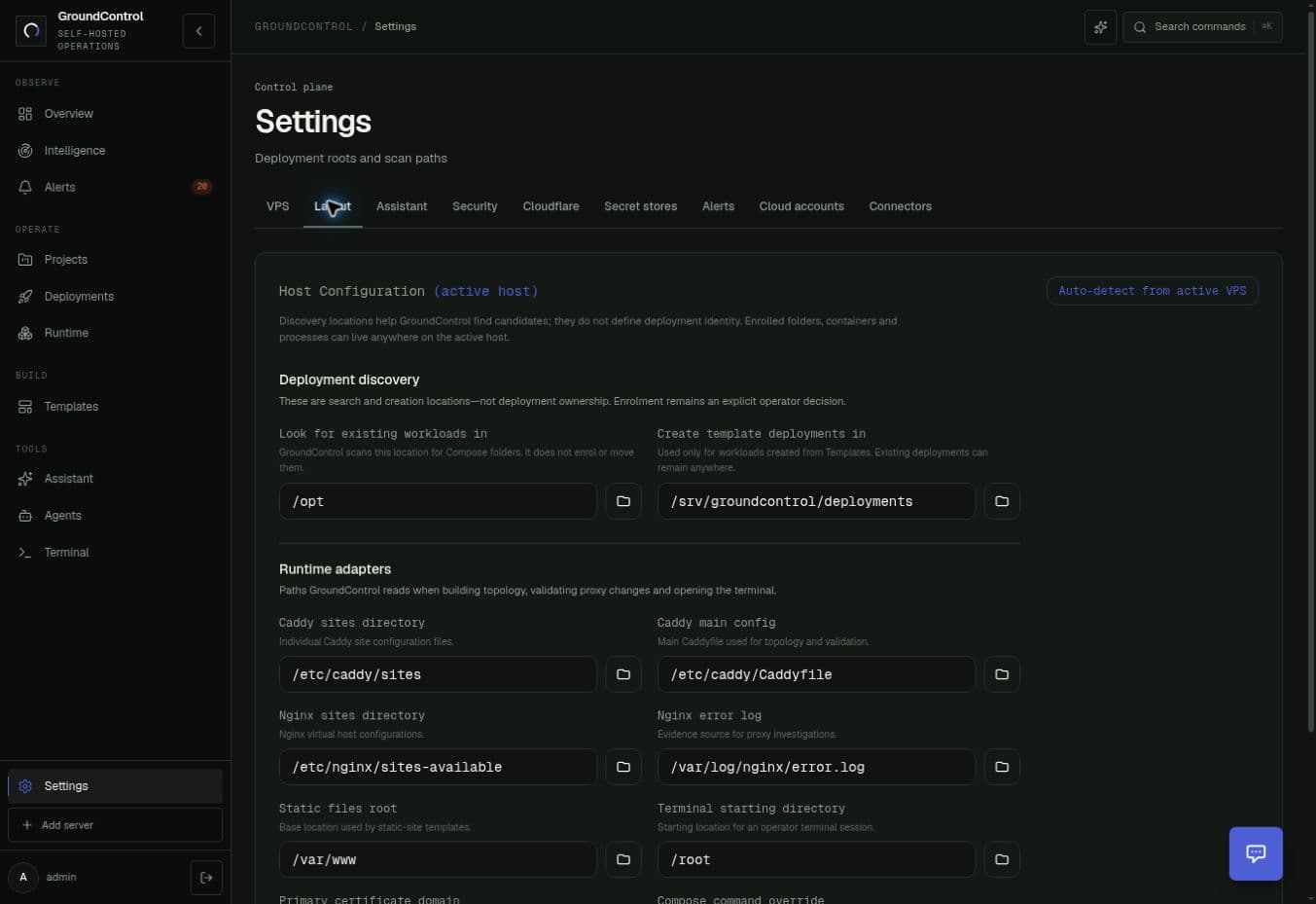Select Settings in the sidebar

pos(115,786)
